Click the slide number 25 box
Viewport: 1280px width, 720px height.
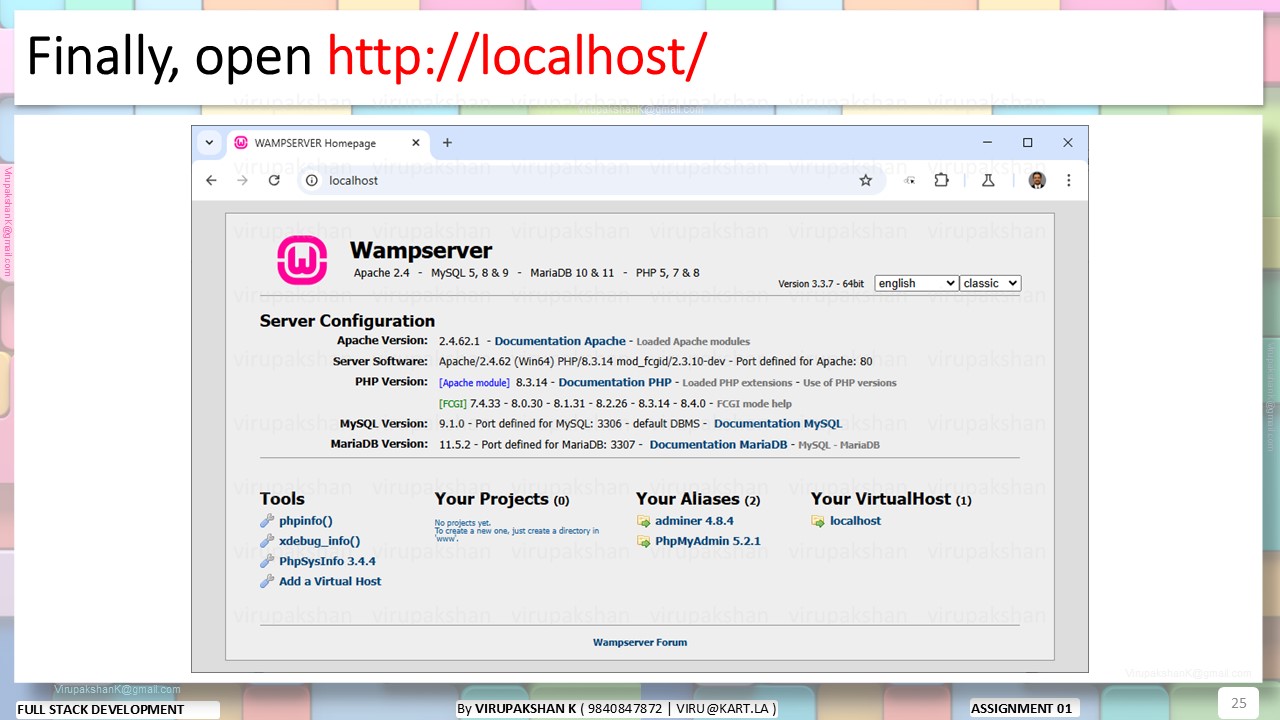click(1238, 702)
